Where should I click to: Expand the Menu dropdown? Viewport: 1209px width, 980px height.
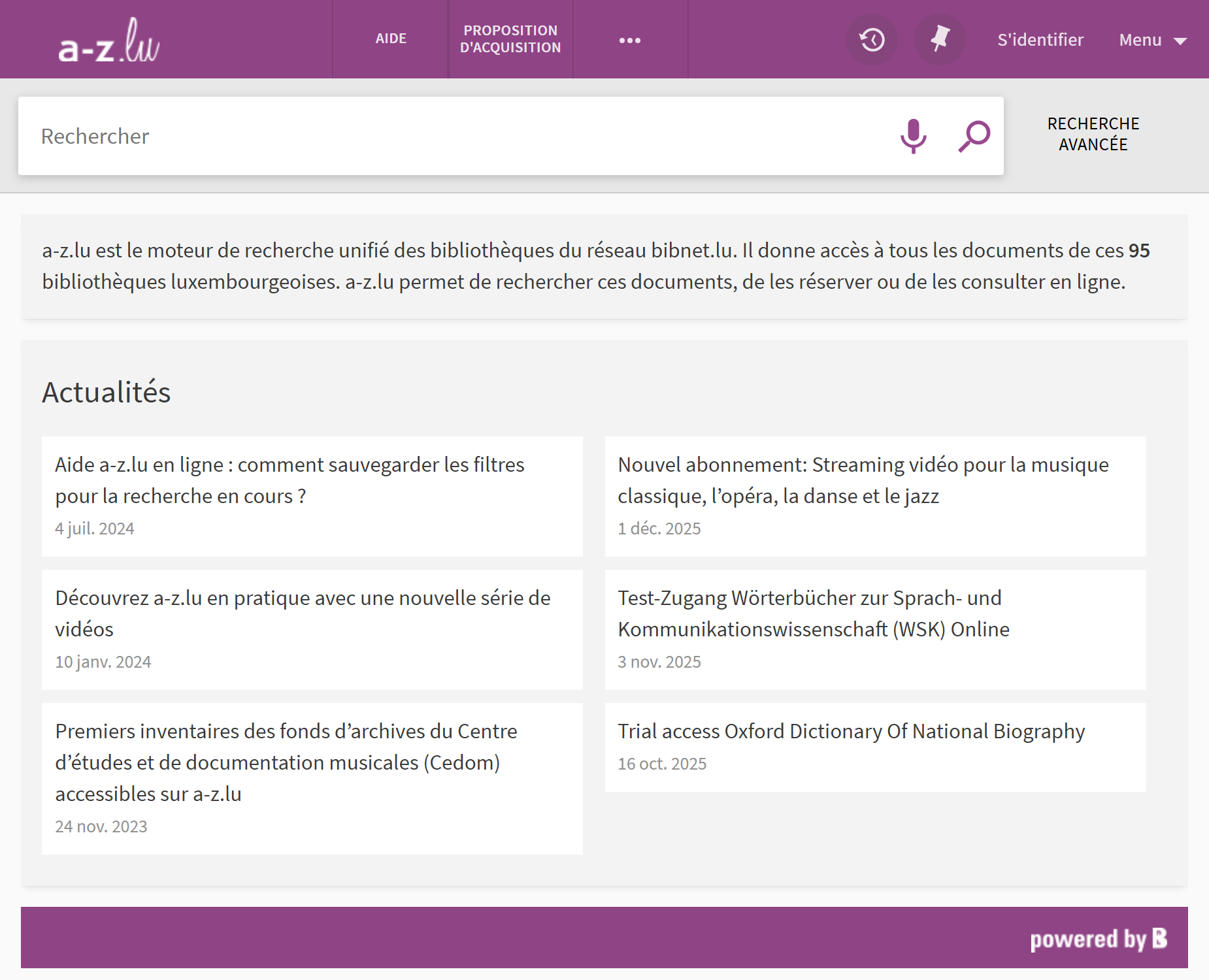1152,40
